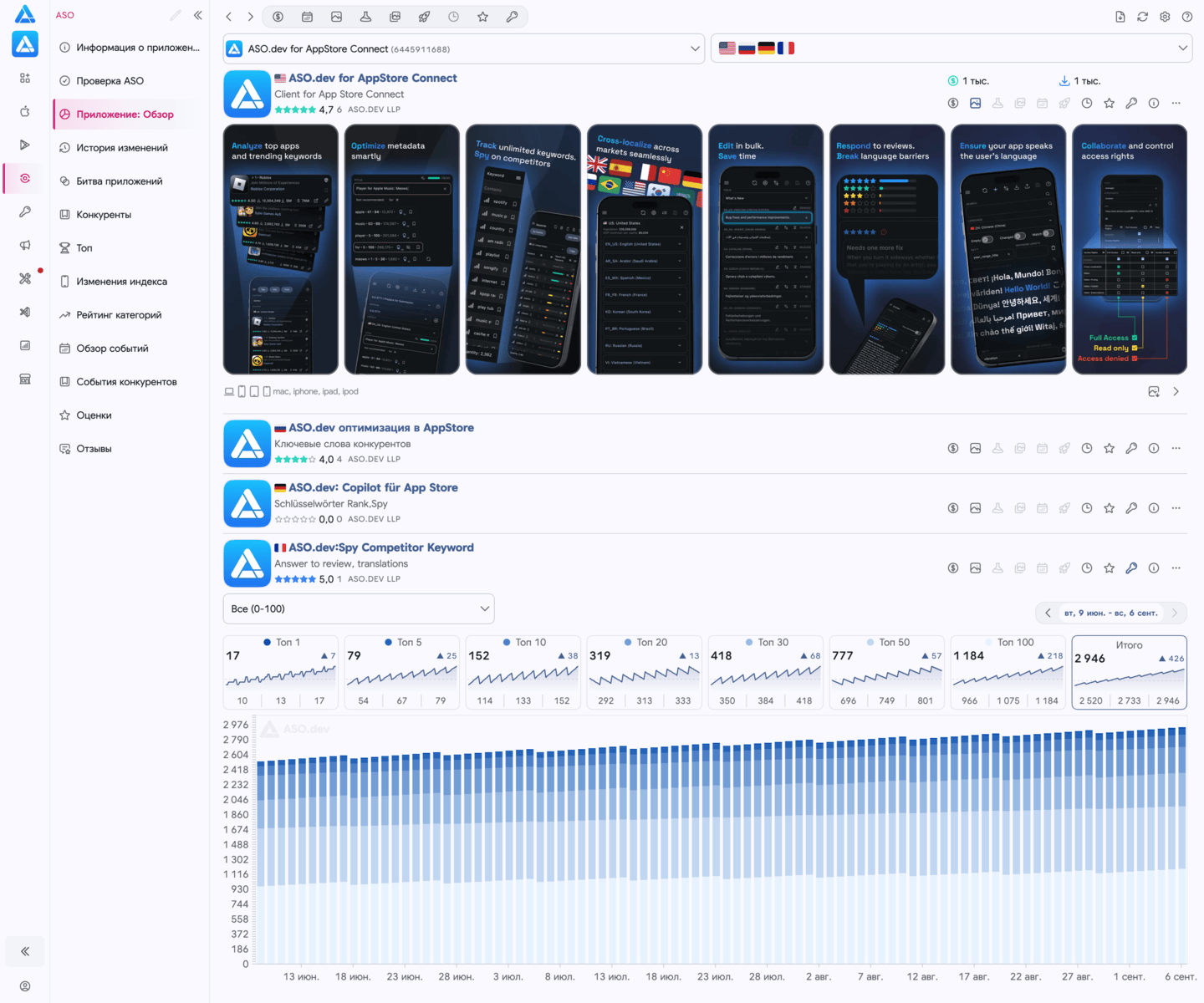Edit the ASO sidebar with the pencil icon
This screenshot has width=1204, height=1003.
pos(176,15)
